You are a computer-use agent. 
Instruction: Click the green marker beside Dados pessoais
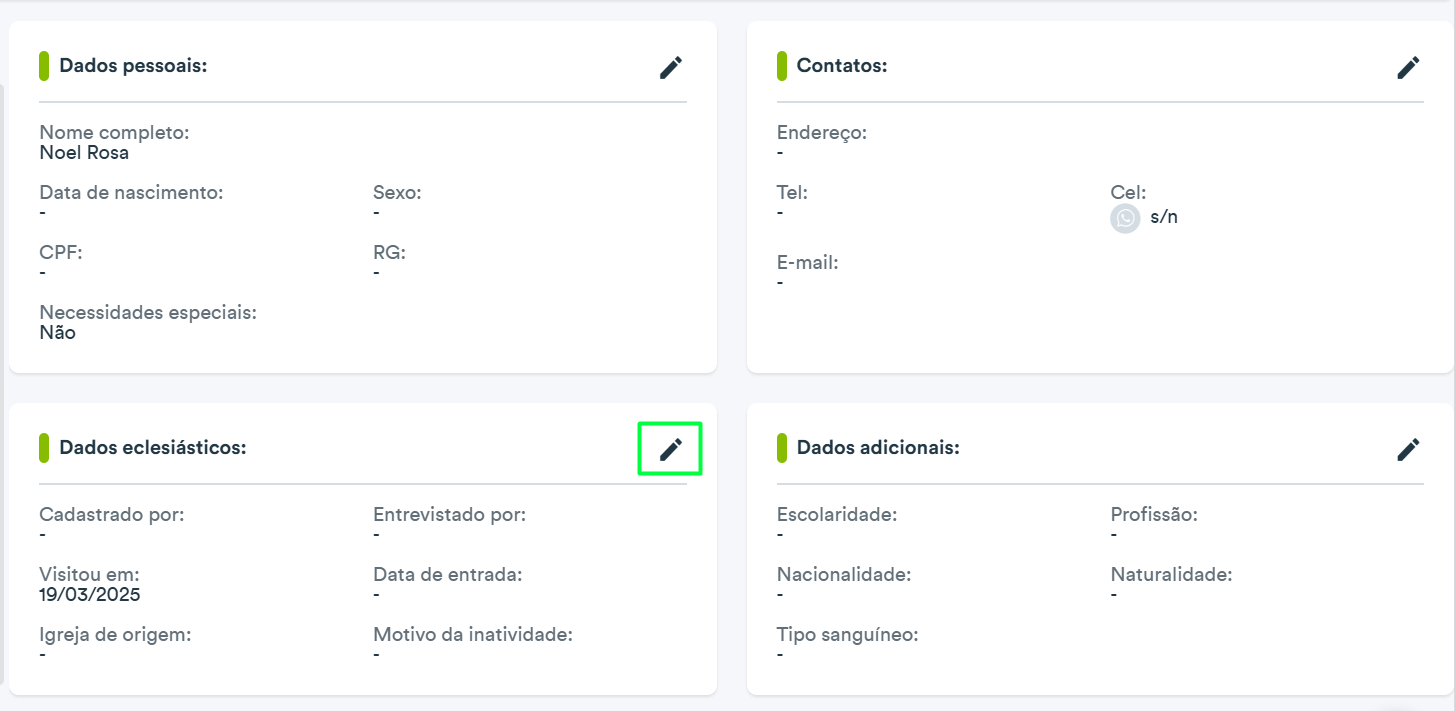coord(44,66)
